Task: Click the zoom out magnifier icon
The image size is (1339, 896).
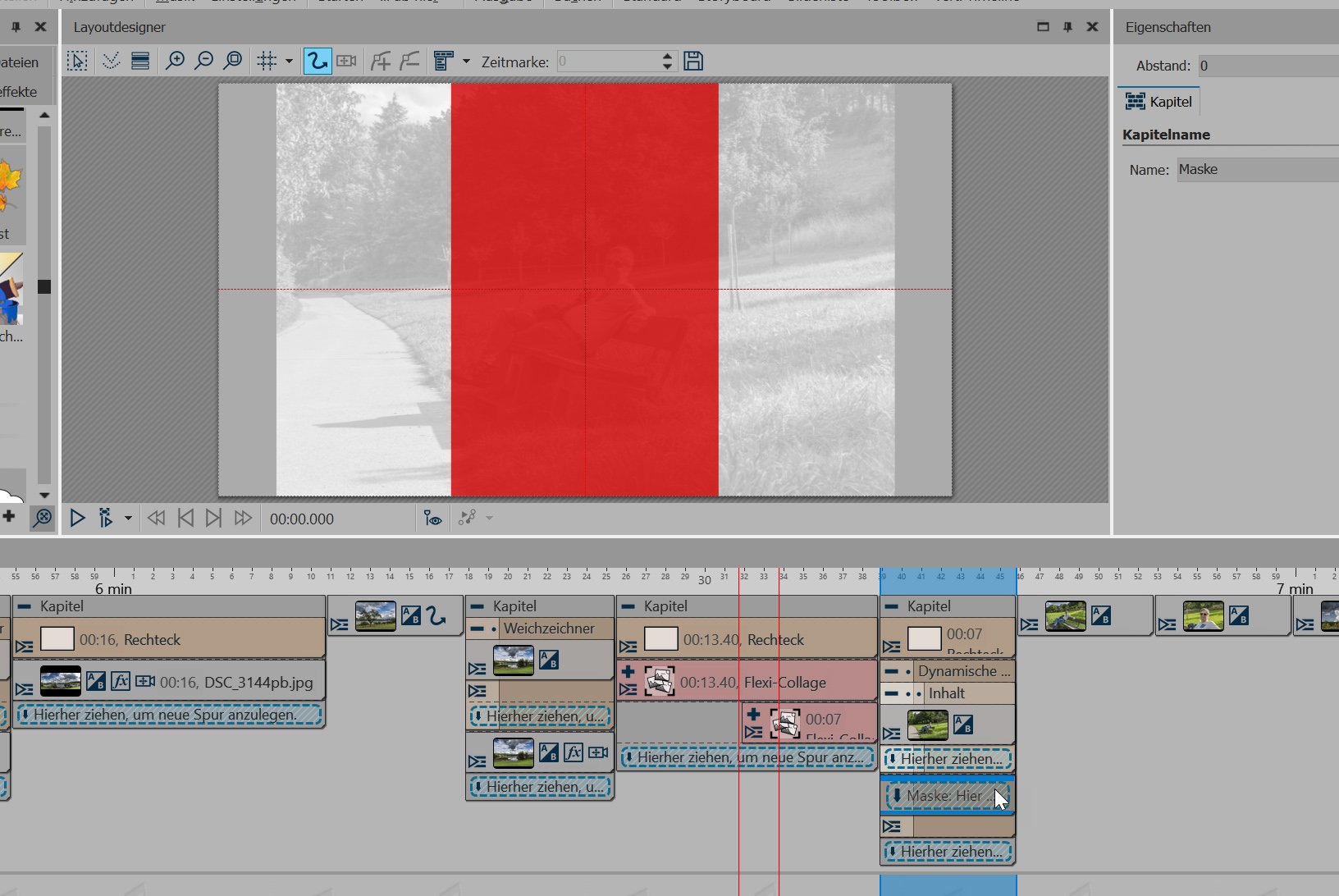Action: click(x=203, y=62)
